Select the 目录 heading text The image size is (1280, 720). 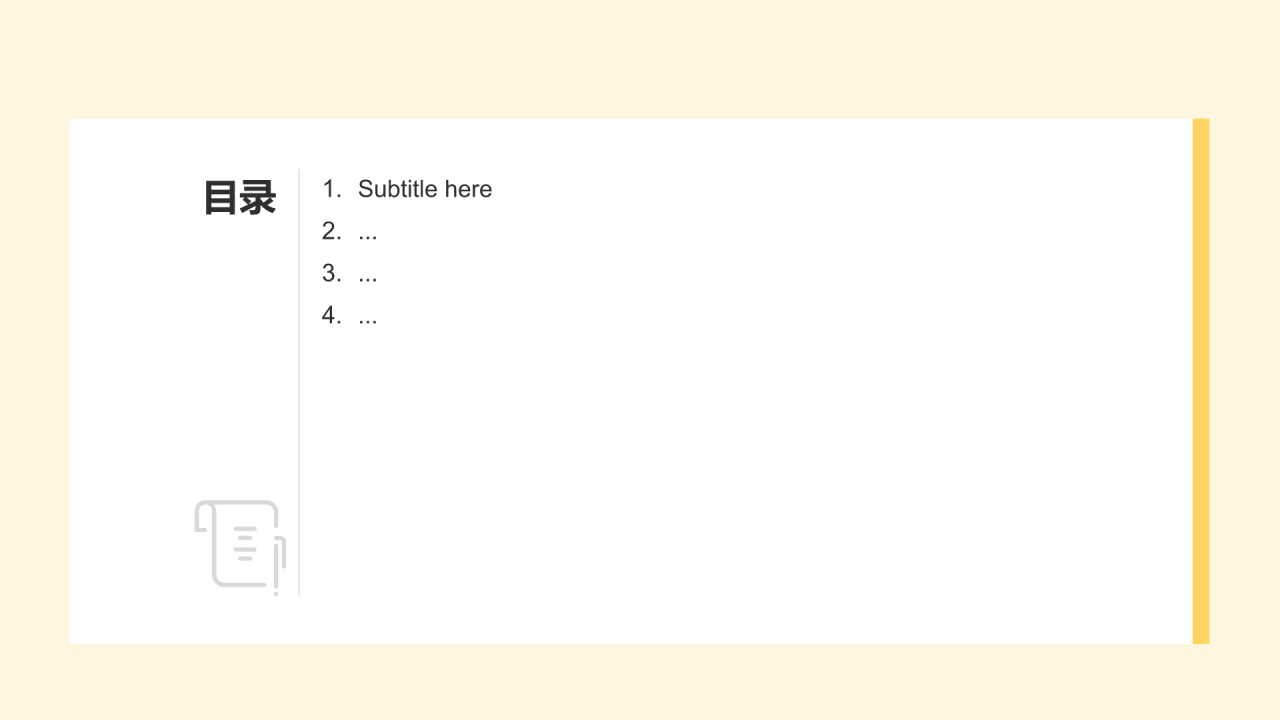(240, 198)
